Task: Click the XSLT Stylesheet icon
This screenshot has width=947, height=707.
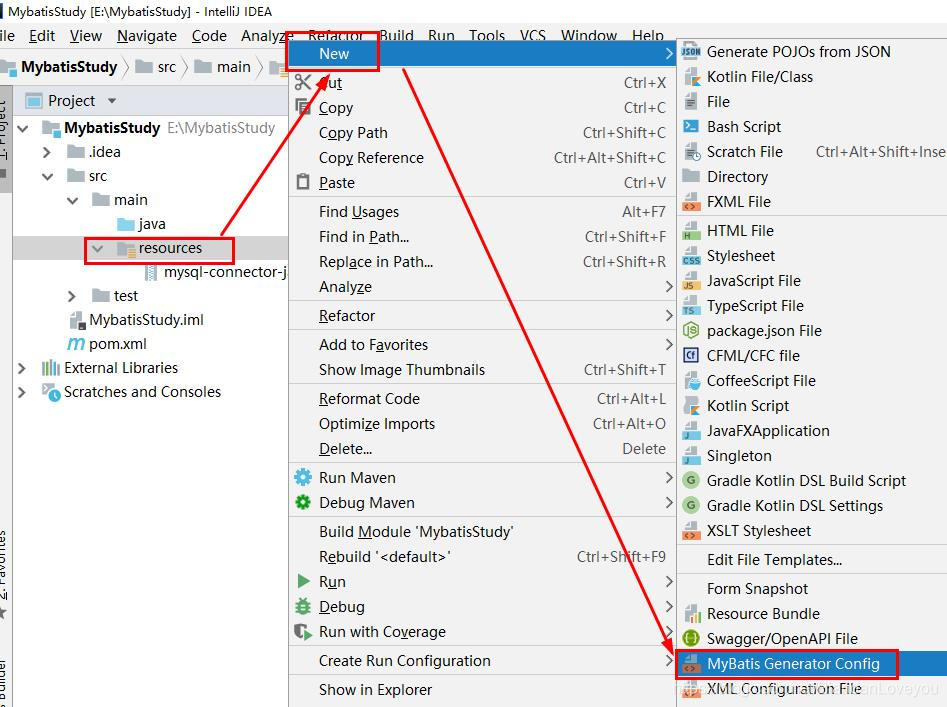Action: tap(691, 531)
